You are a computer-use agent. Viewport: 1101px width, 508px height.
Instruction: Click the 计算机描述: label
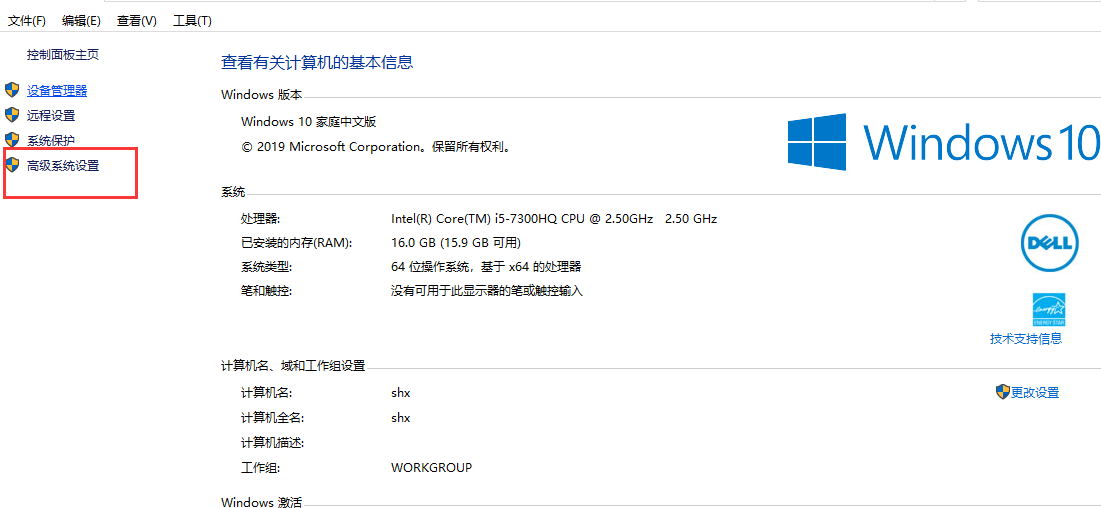coord(272,443)
